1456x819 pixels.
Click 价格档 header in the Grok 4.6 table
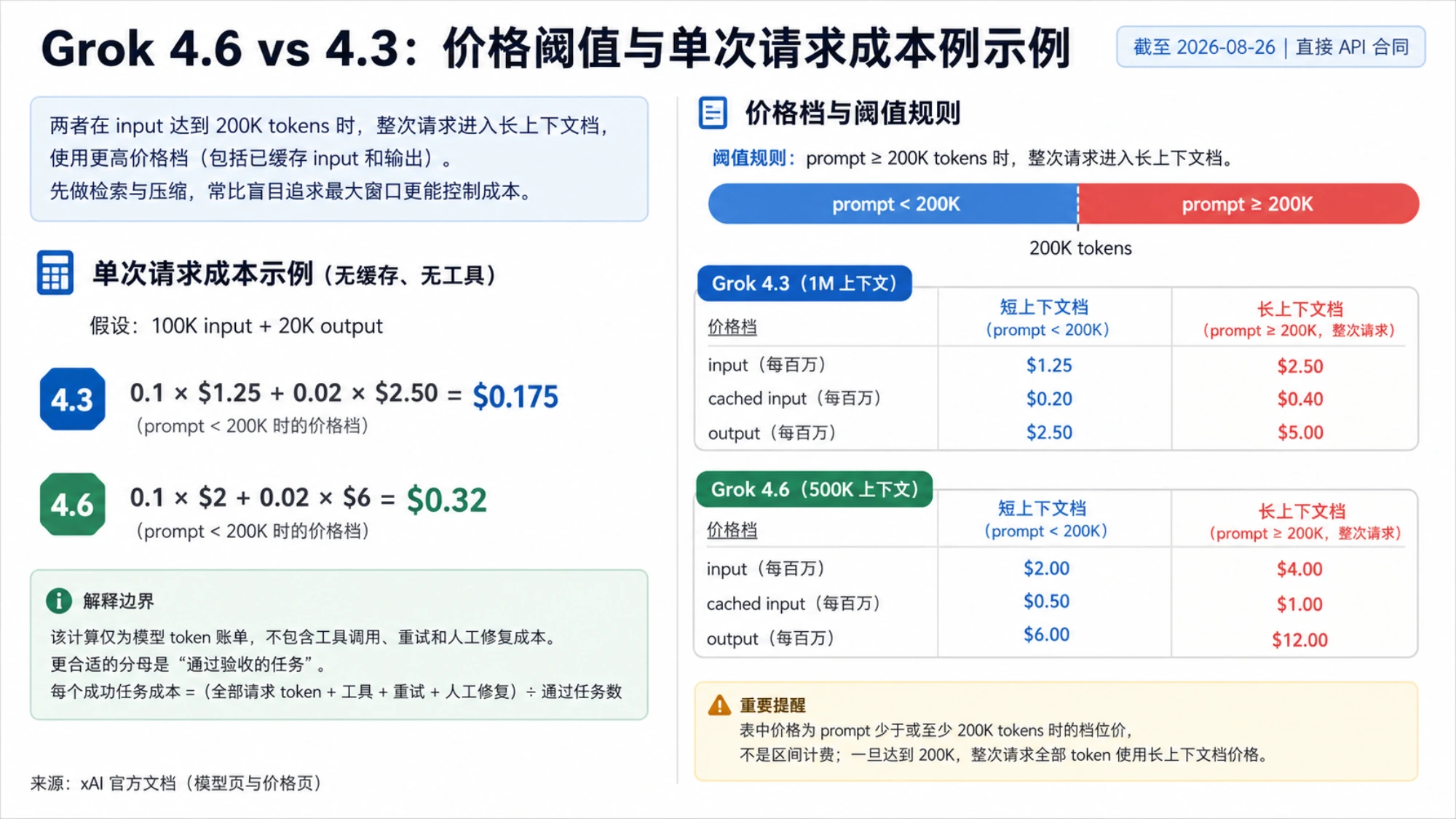click(732, 529)
